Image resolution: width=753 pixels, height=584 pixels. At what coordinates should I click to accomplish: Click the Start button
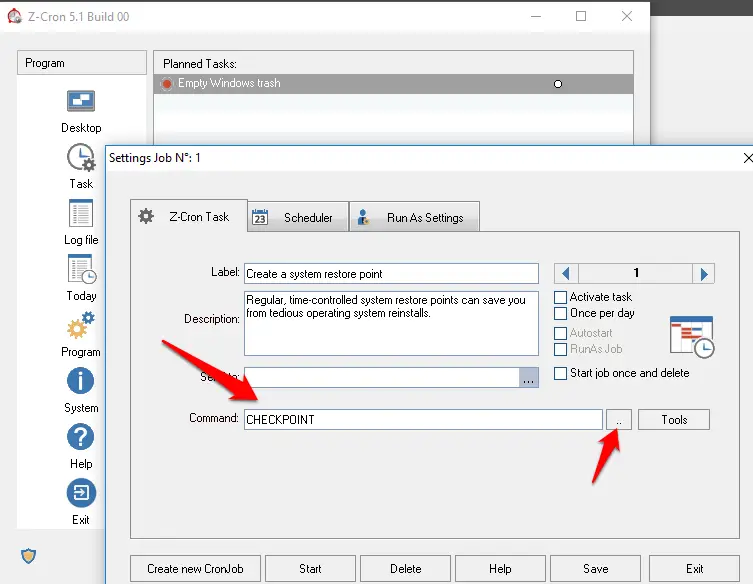point(310,569)
